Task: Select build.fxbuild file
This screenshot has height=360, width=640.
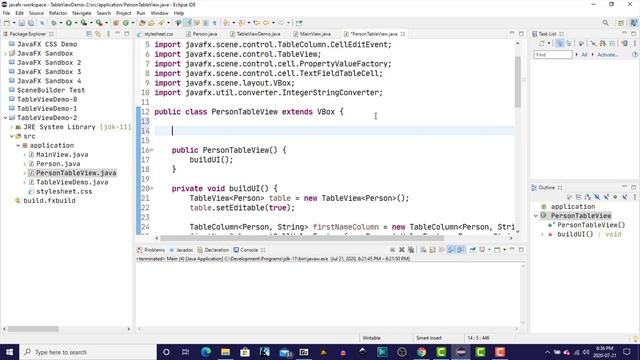Action: click(x=49, y=200)
